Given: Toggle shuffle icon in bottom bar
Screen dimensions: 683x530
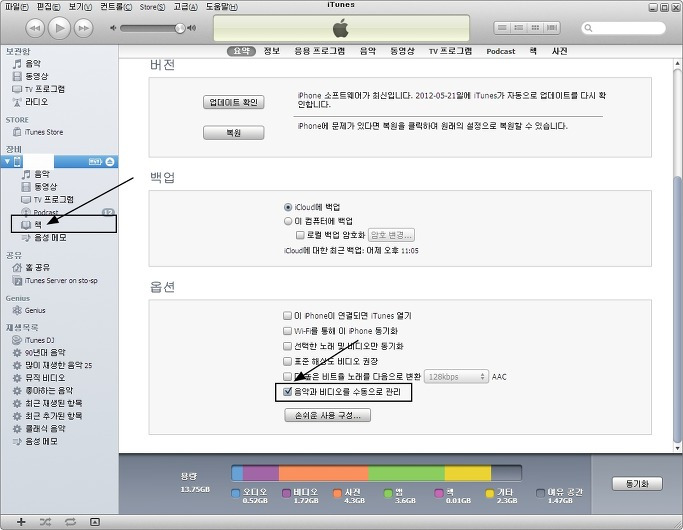Looking at the screenshot, I should coord(45,522).
